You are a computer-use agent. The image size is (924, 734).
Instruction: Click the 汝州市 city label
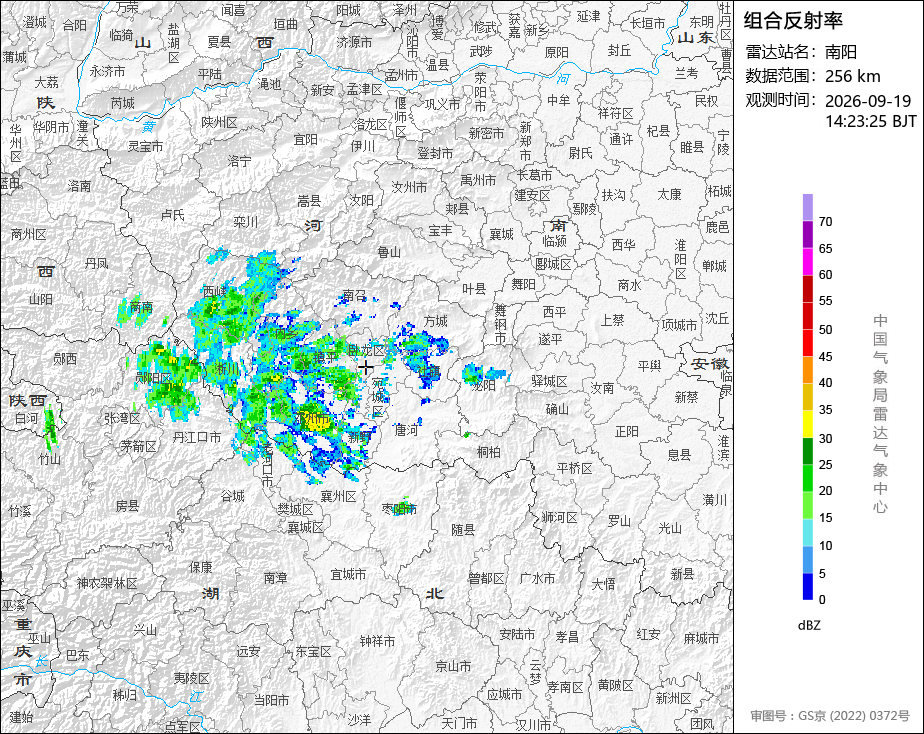point(410,187)
